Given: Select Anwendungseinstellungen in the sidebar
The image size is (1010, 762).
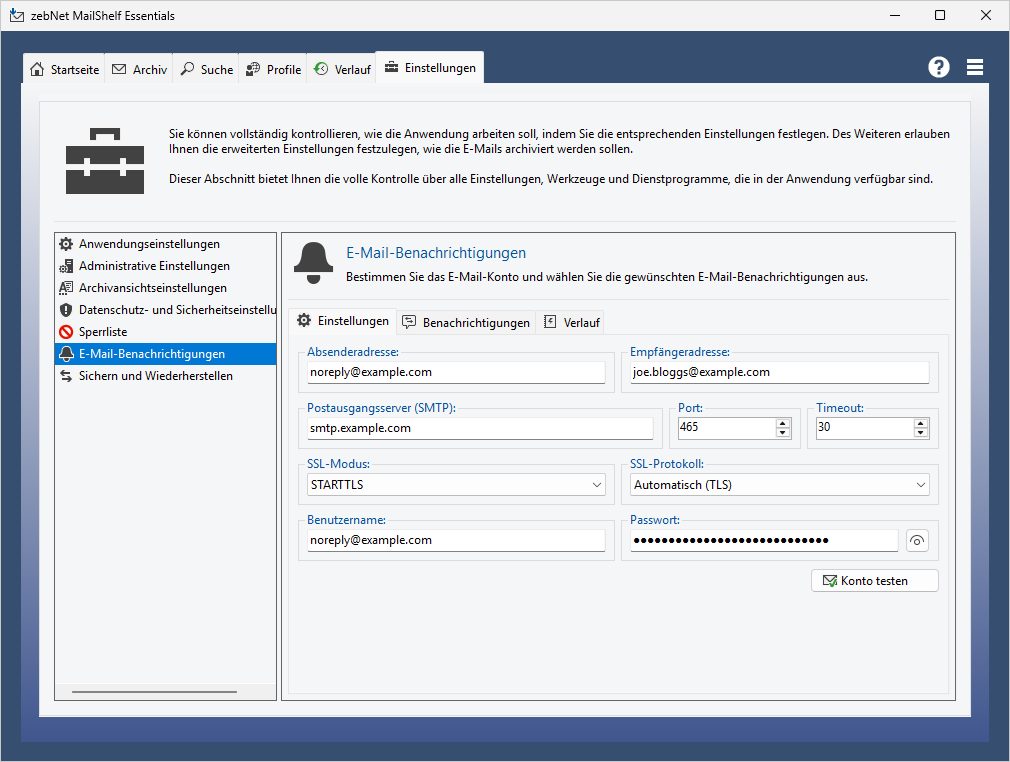Looking at the screenshot, I should (149, 244).
